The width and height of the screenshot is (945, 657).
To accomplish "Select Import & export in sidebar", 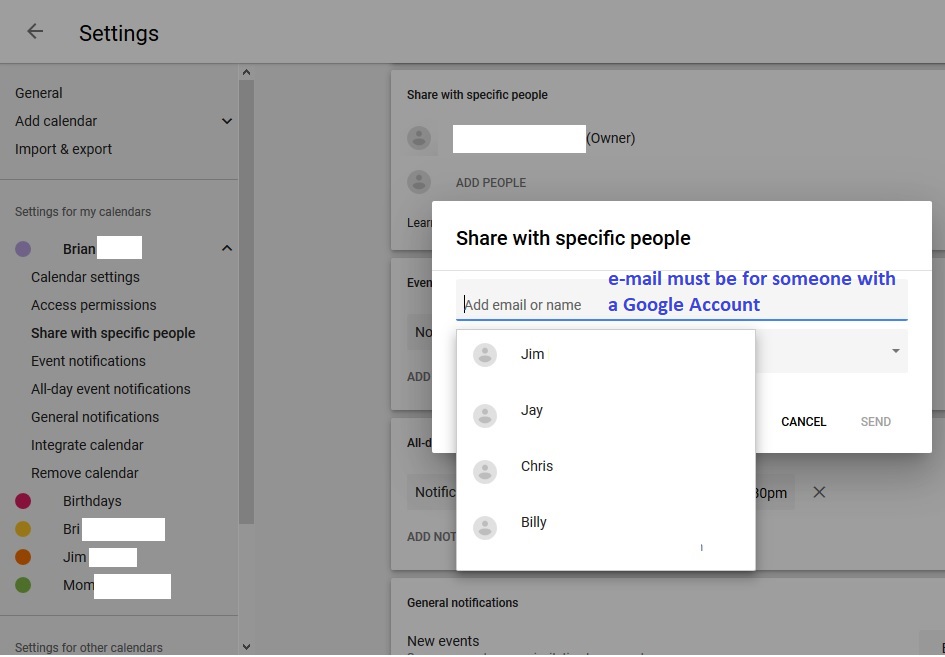I will coord(63,149).
